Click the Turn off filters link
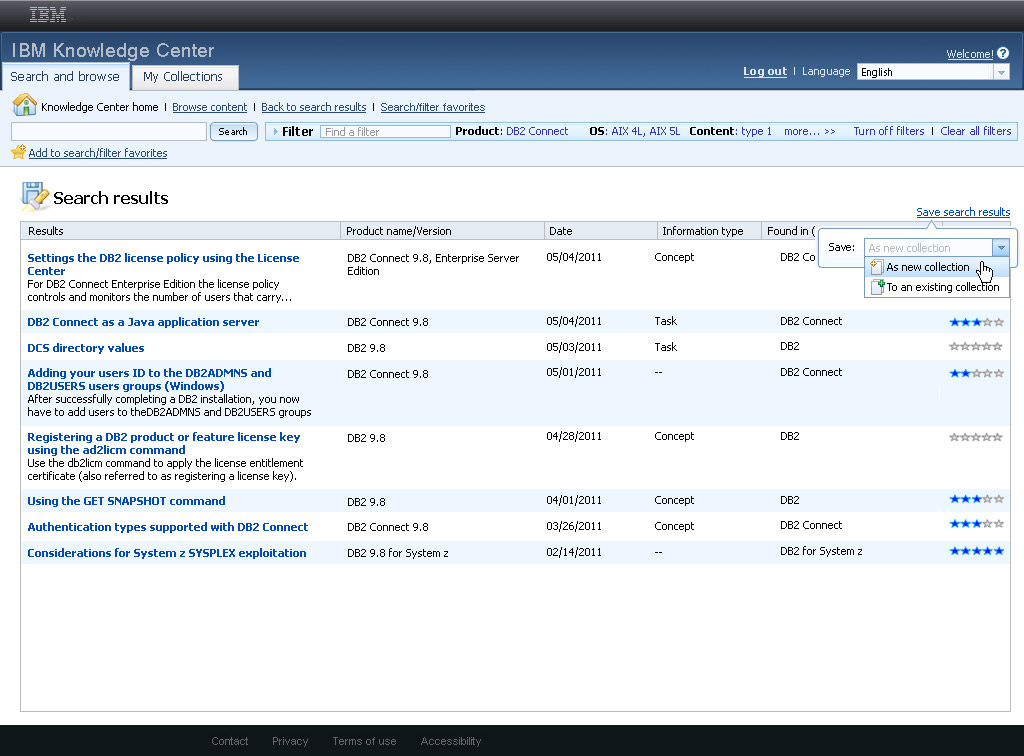Screen dimensions: 1024x756 click(888, 131)
